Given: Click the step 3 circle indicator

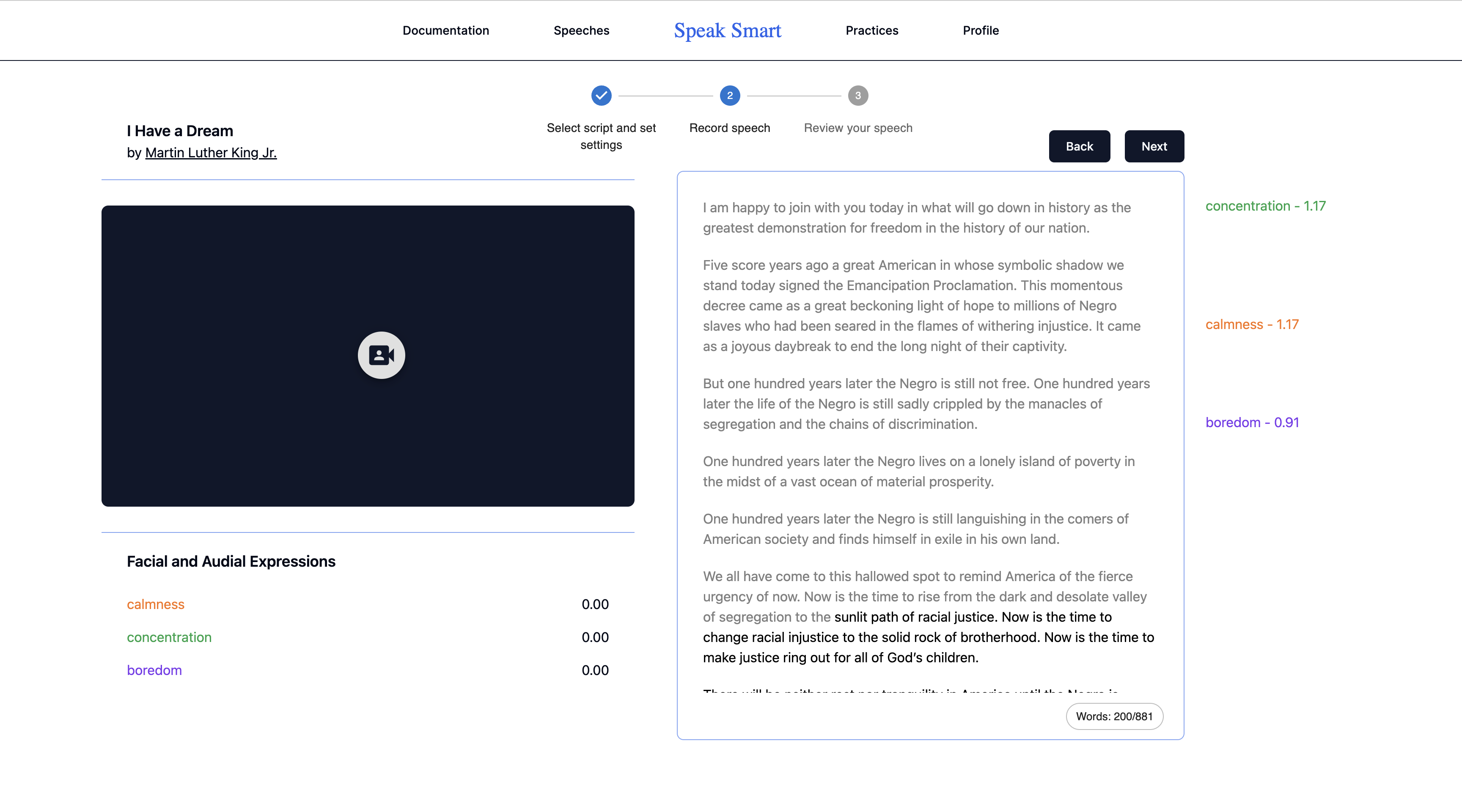Looking at the screenshot, I should pyautogui.click(x=857, y=95).
